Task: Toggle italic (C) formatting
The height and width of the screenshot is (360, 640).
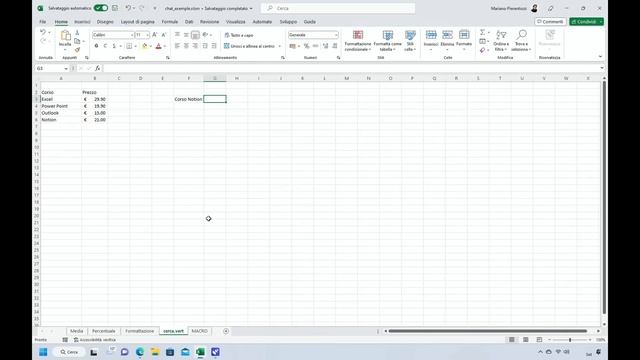Action: point(105,46)
